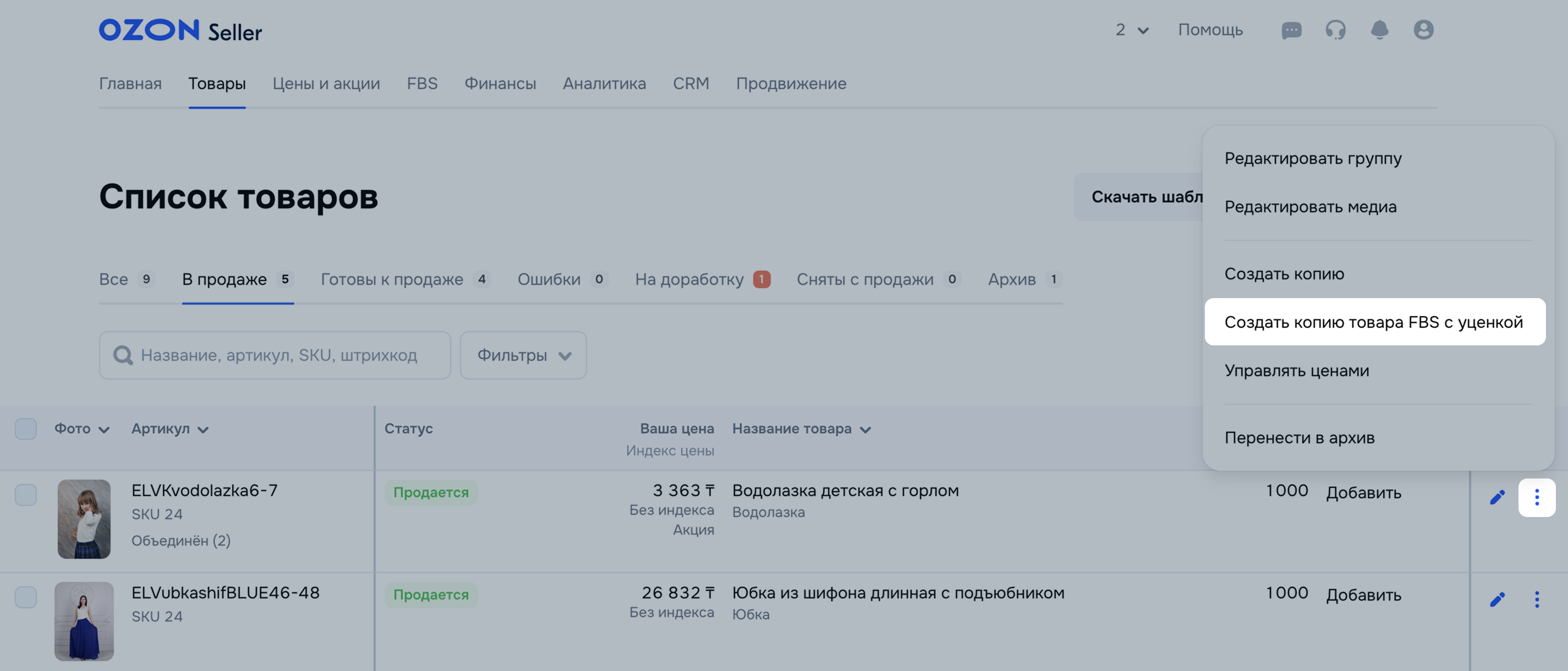Viewport: 1568px width, 671px height.
Task: Open the Цены и акции tab
Action: [326, 84]
